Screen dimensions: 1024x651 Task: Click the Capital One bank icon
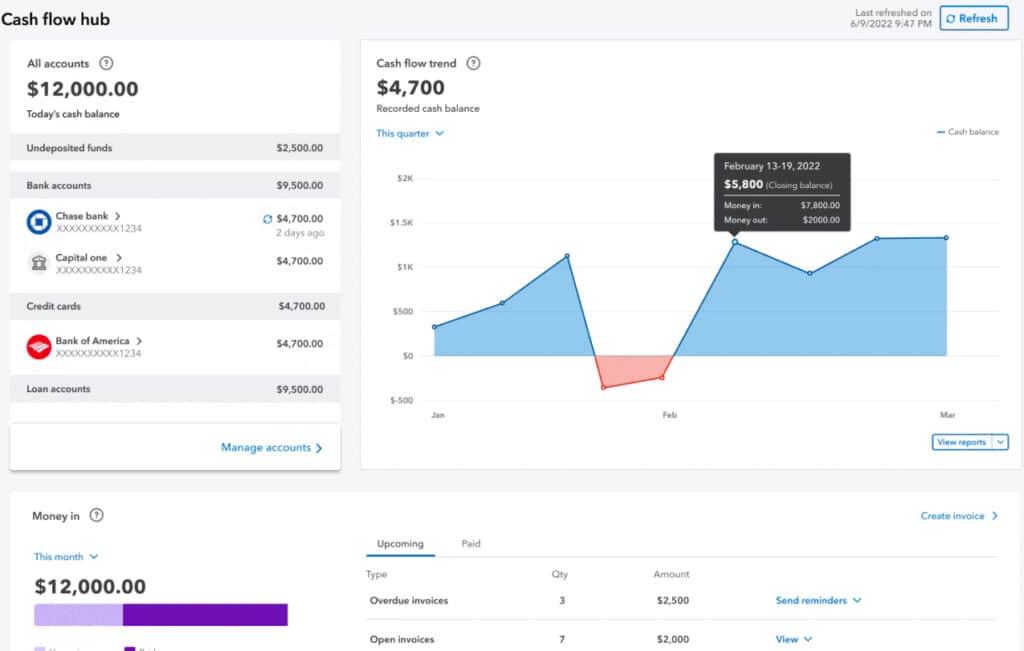[x=36, y=262]
